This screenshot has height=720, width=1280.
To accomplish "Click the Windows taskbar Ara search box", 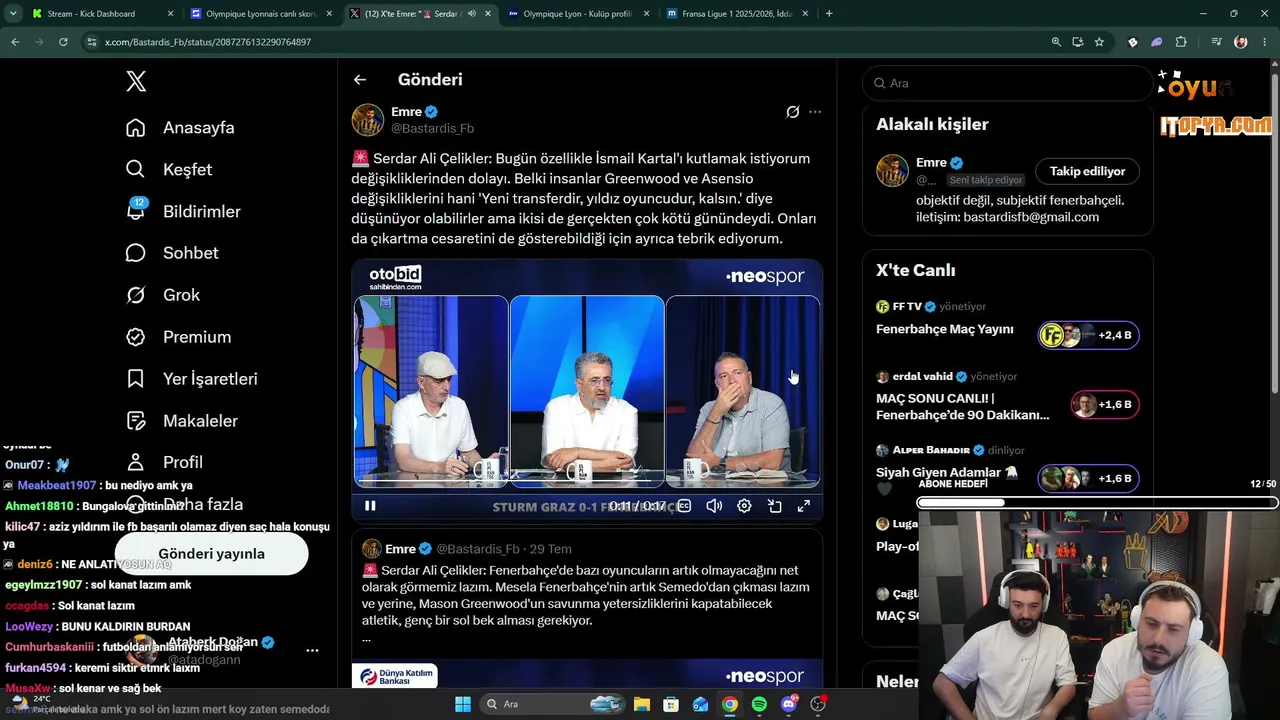I will click(x=553, y=704).
